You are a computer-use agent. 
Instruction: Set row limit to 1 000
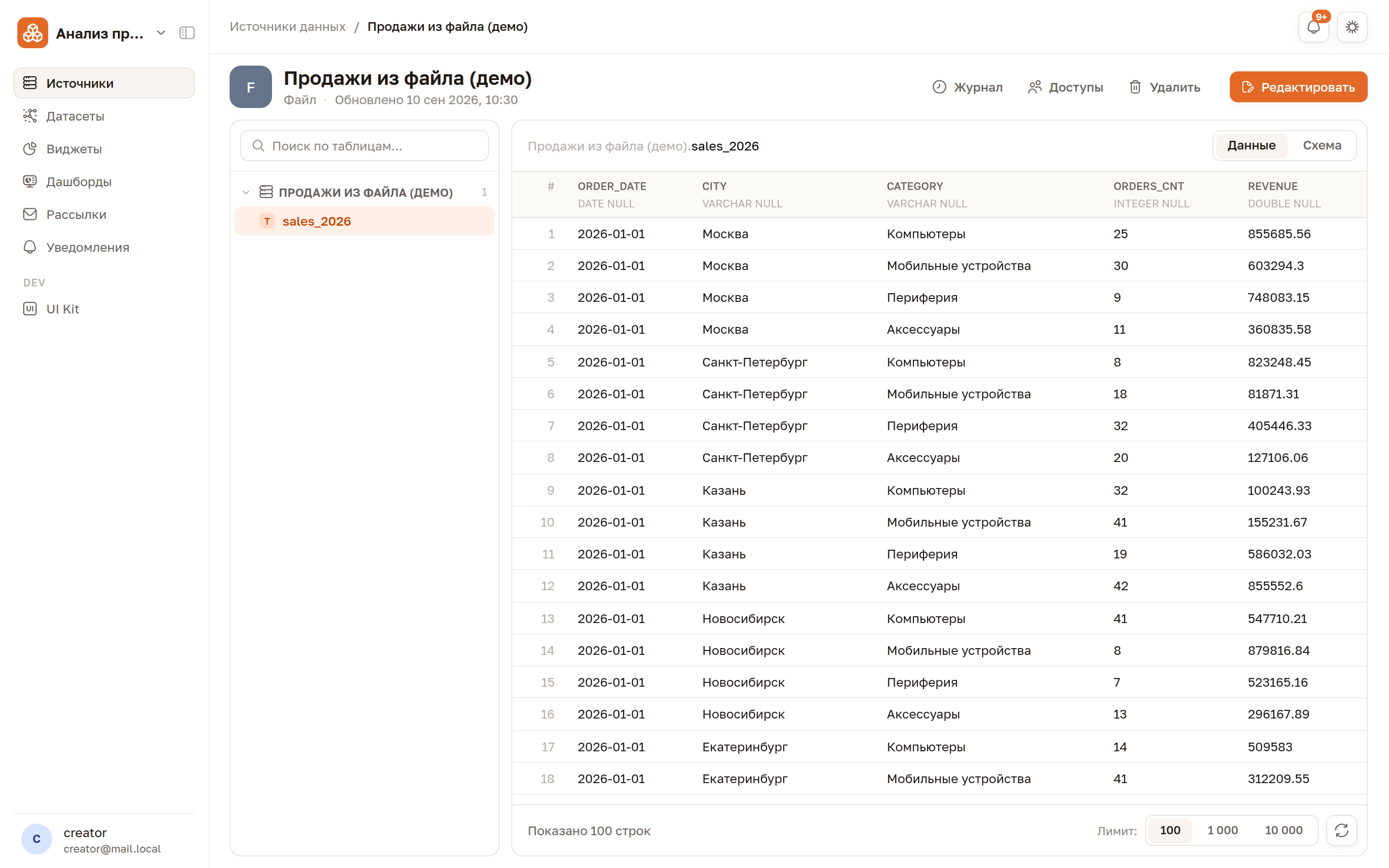[1223, 830]
